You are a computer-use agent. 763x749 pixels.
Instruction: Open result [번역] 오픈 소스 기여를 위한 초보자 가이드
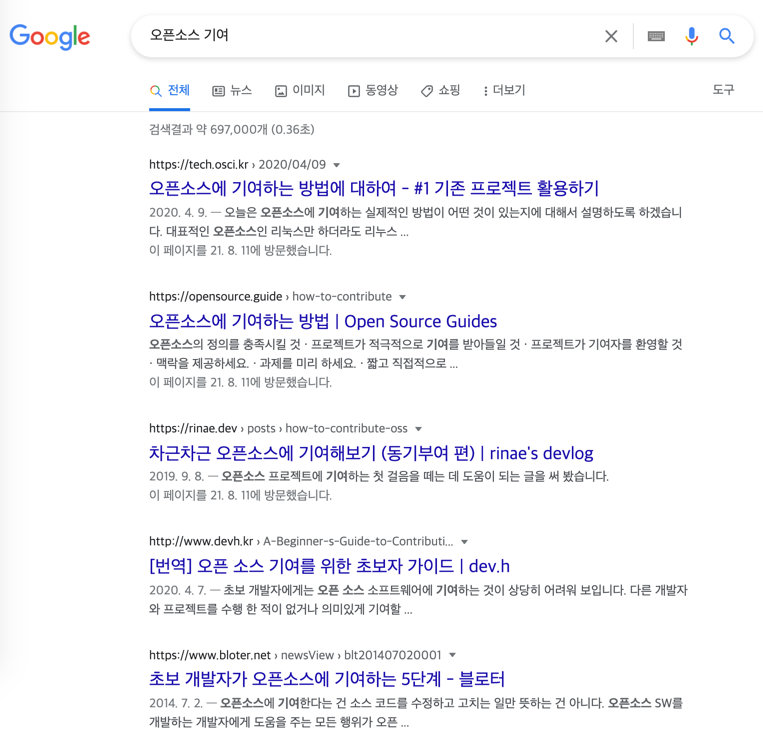click(x=329, y=566)
